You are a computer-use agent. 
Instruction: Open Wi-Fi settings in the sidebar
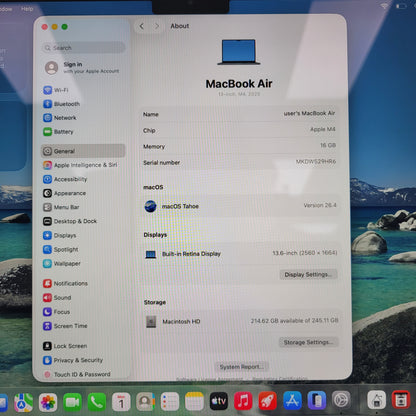click(56, 90)
